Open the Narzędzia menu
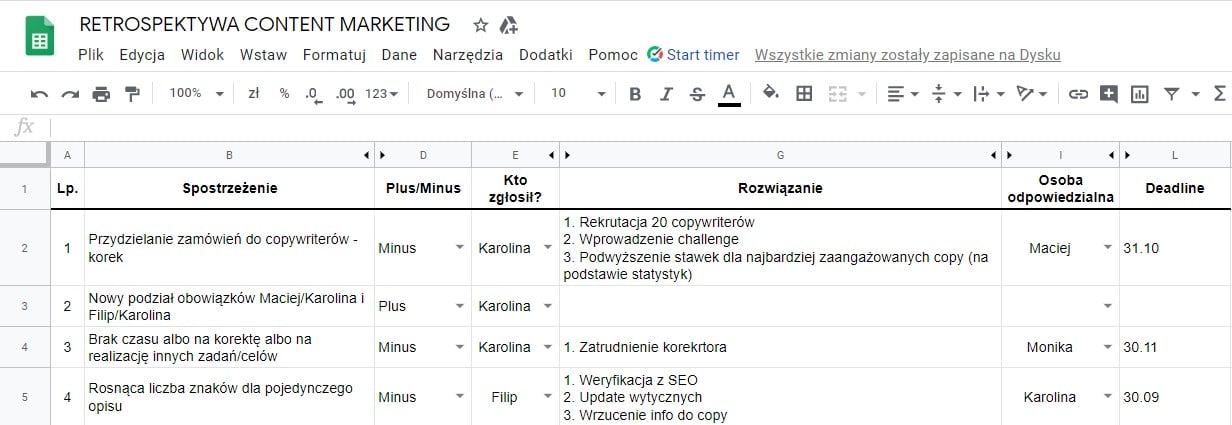Screen dimensions: 1232x425 click(467, 55)
